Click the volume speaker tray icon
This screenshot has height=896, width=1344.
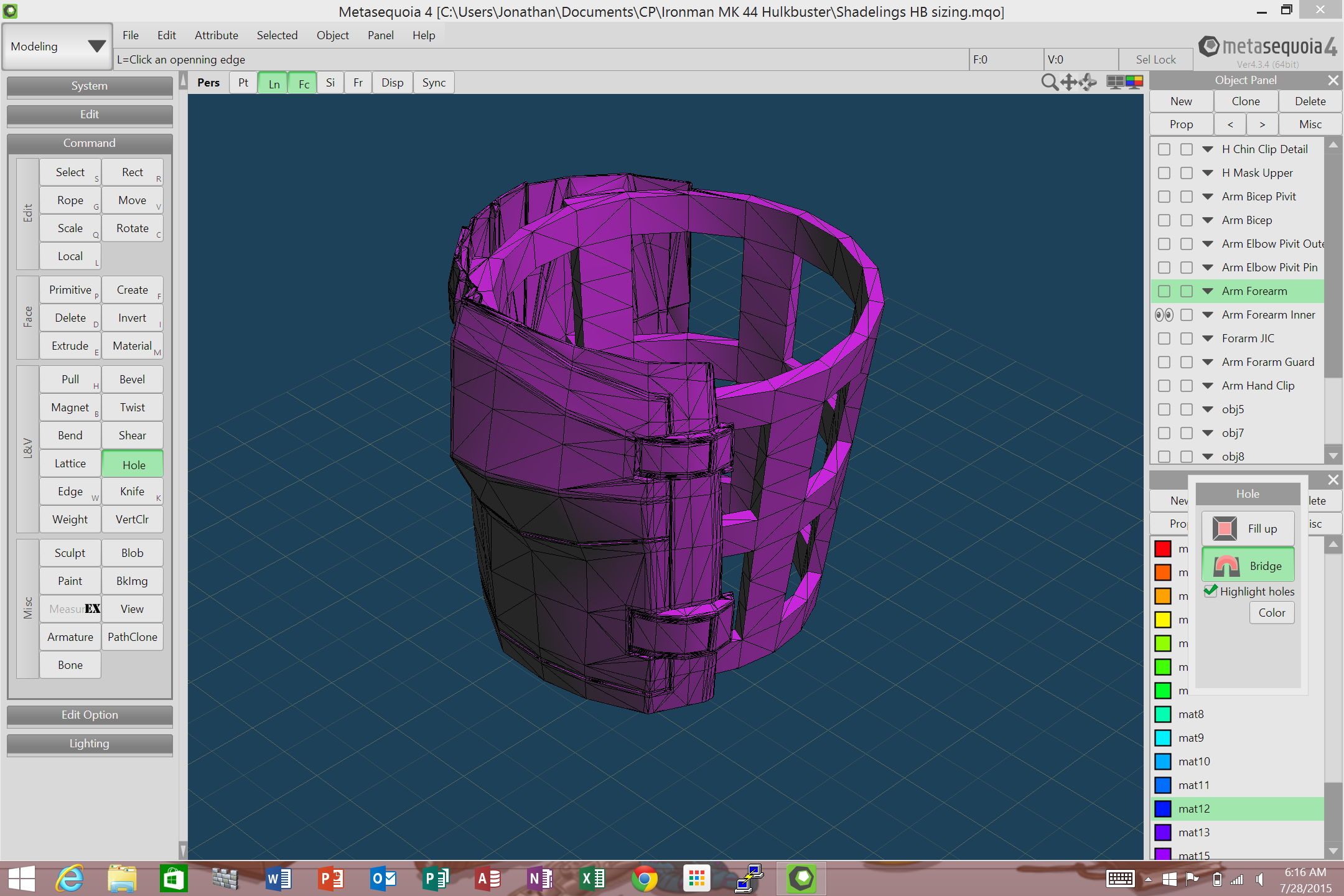pos(1259,879)
